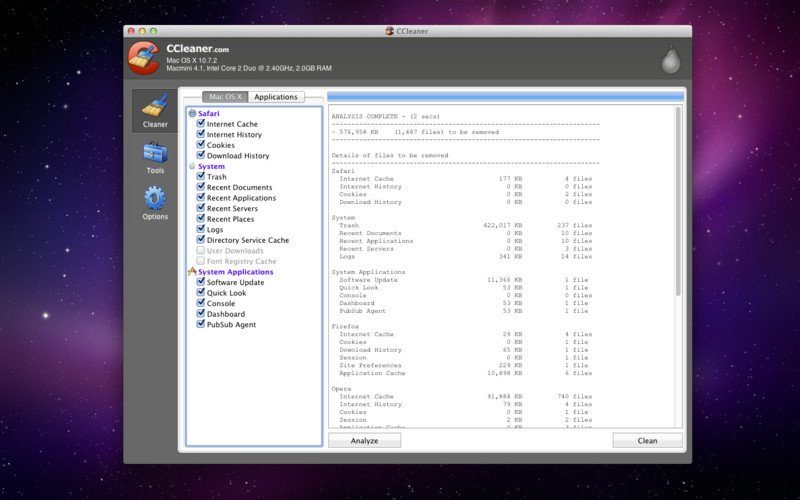Switch to the Applications tab

tap(276, 97)
